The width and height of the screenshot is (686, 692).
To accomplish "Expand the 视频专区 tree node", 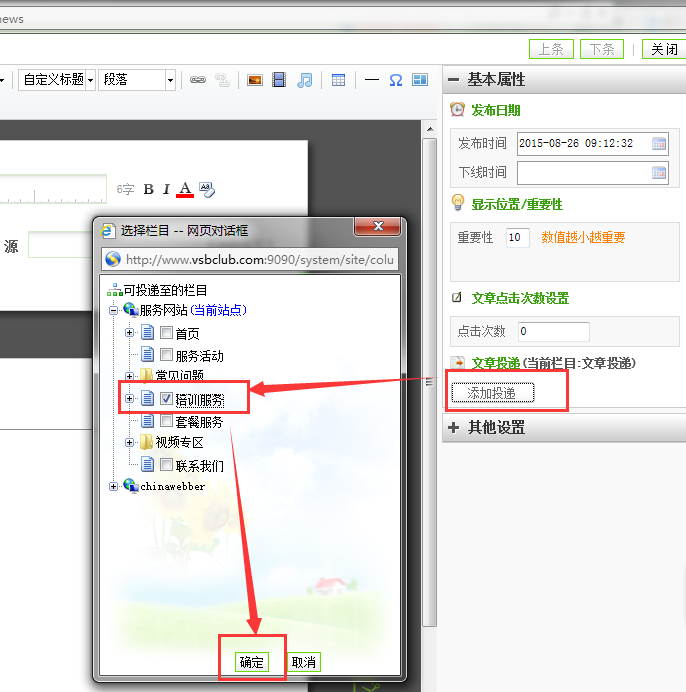I will 129,442.
